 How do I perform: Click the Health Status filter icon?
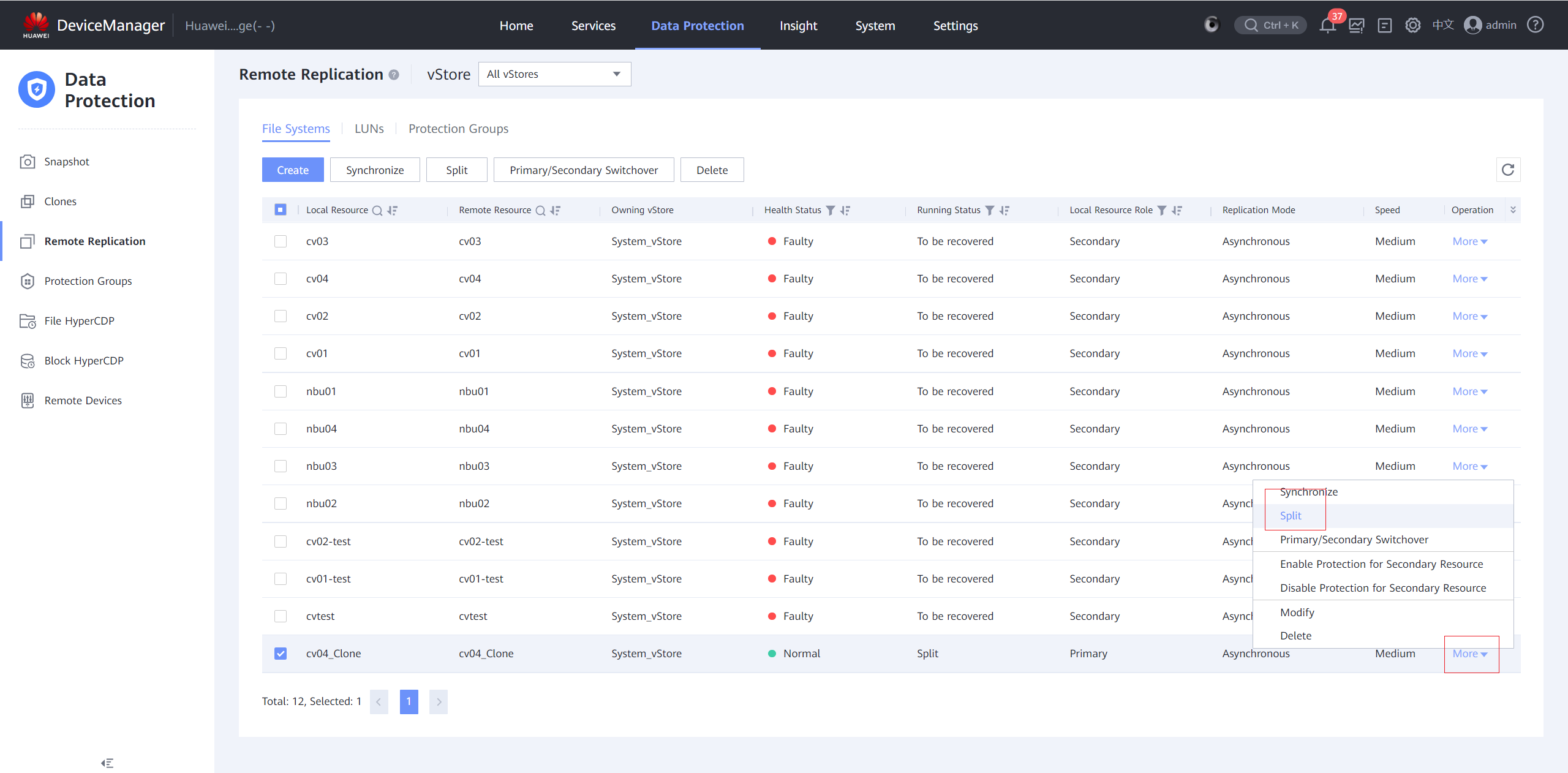[x=831, y=210]
